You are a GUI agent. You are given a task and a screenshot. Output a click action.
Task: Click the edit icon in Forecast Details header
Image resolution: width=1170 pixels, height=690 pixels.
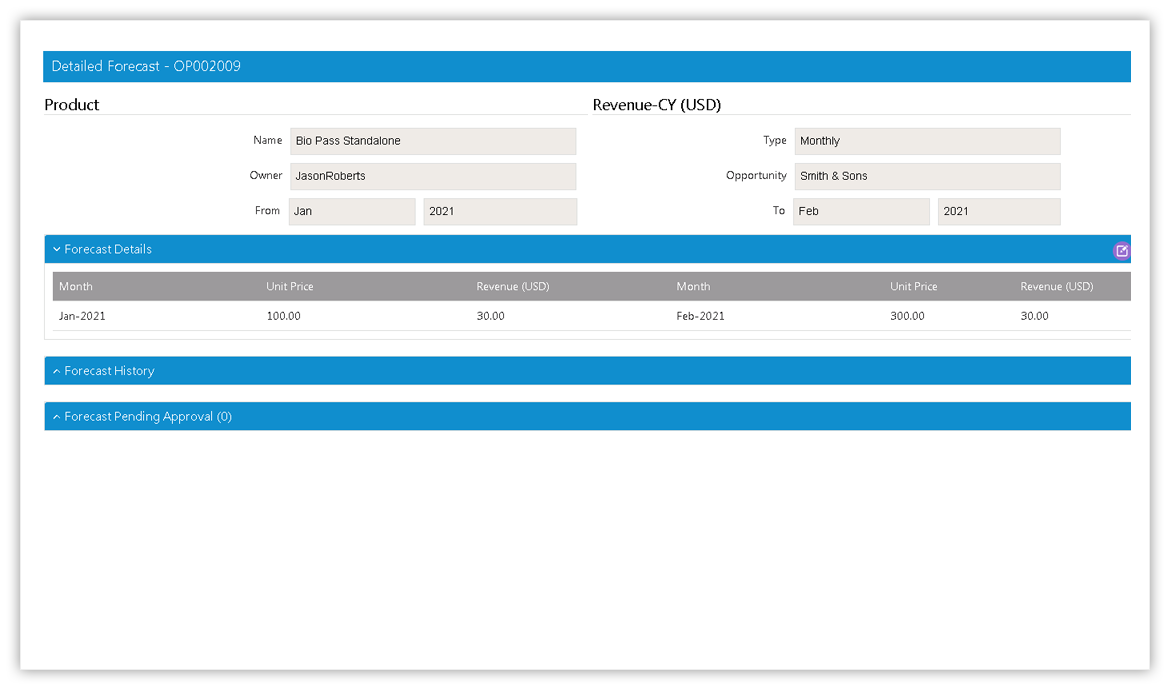point(1121,251)
